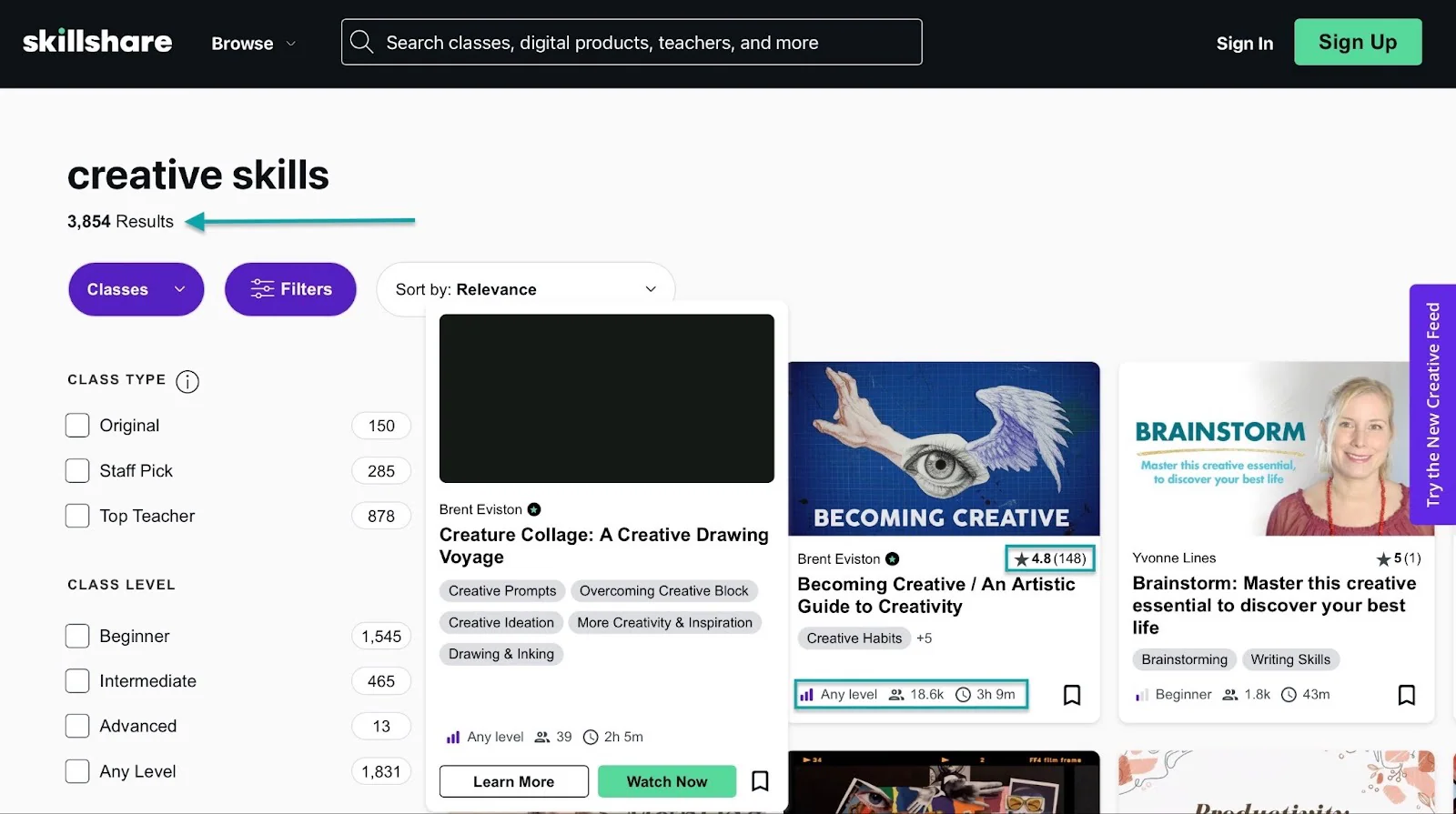Open Becoming Creative class title

pos(936,595)
